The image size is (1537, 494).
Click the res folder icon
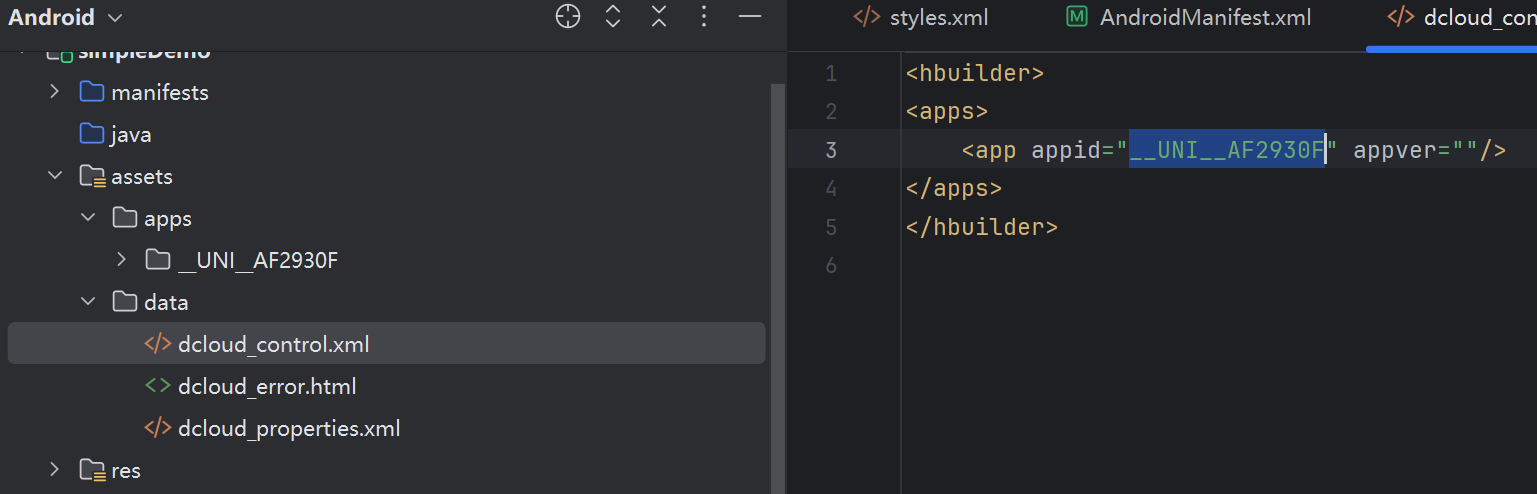point(92,471)
